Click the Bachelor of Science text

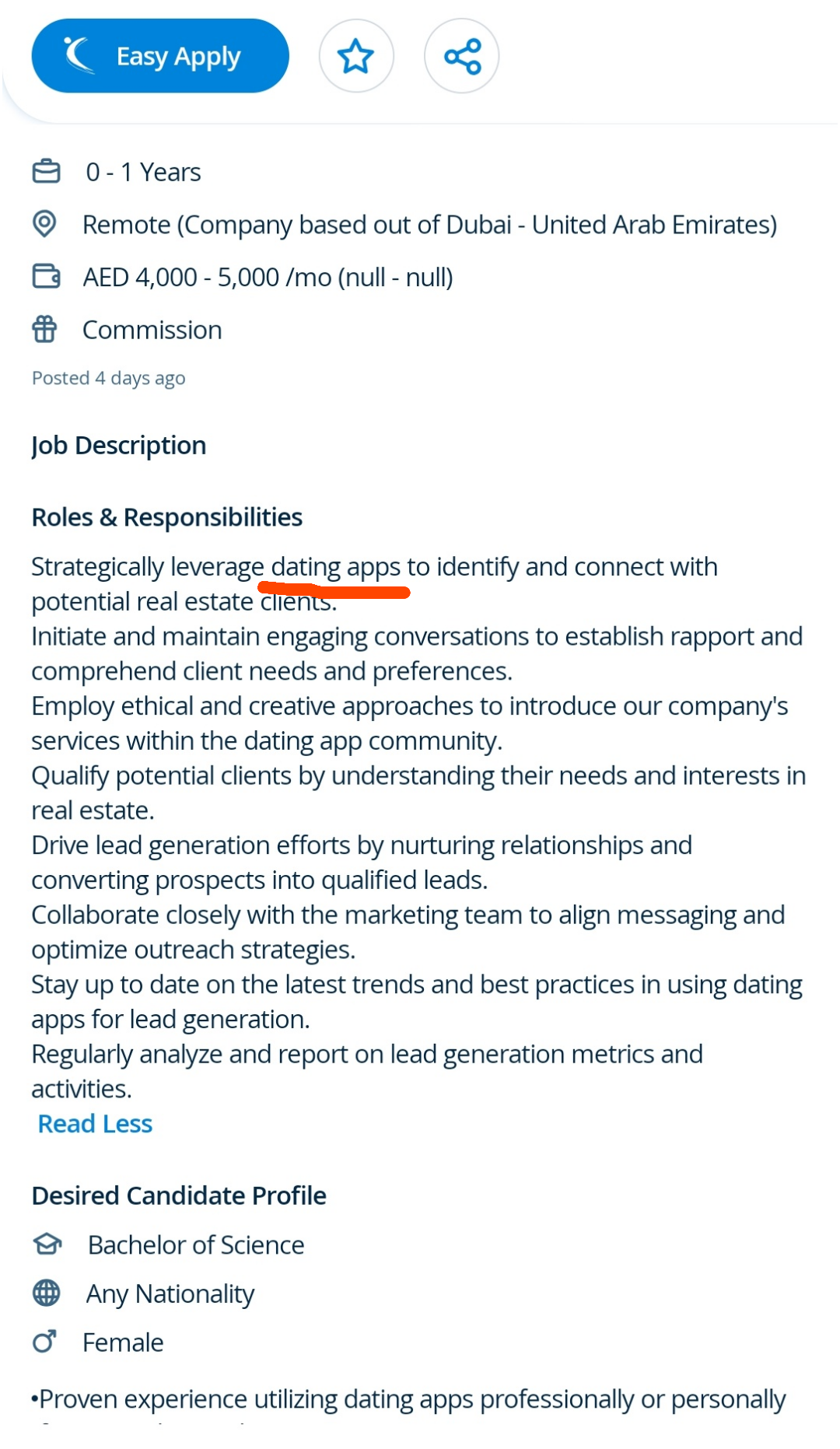coord(196,1244)
